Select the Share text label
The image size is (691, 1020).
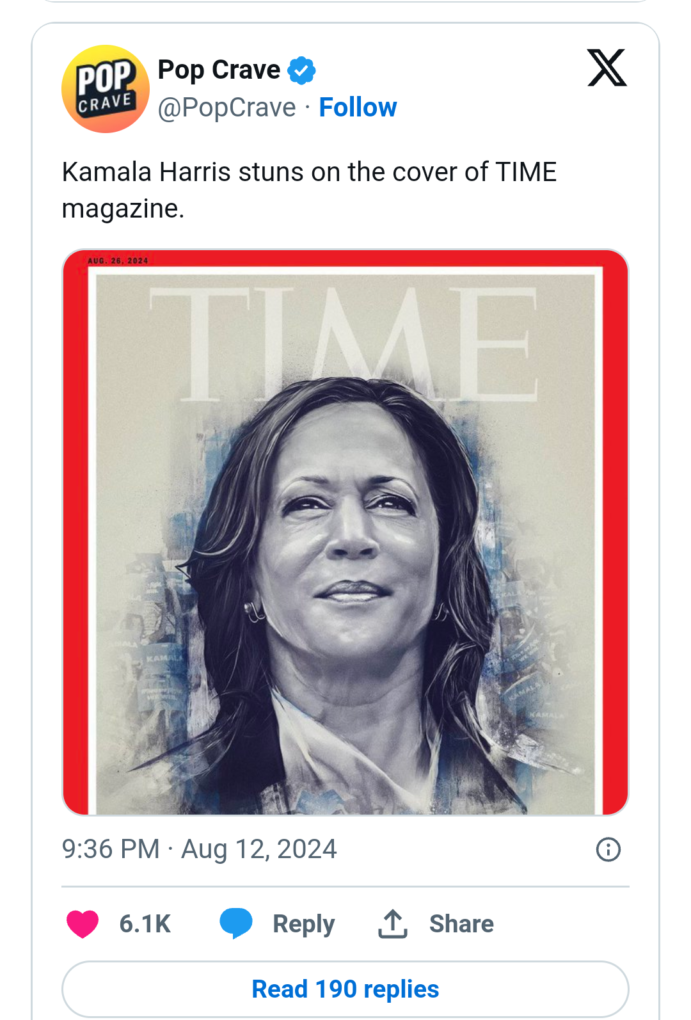tap(461, 924)
